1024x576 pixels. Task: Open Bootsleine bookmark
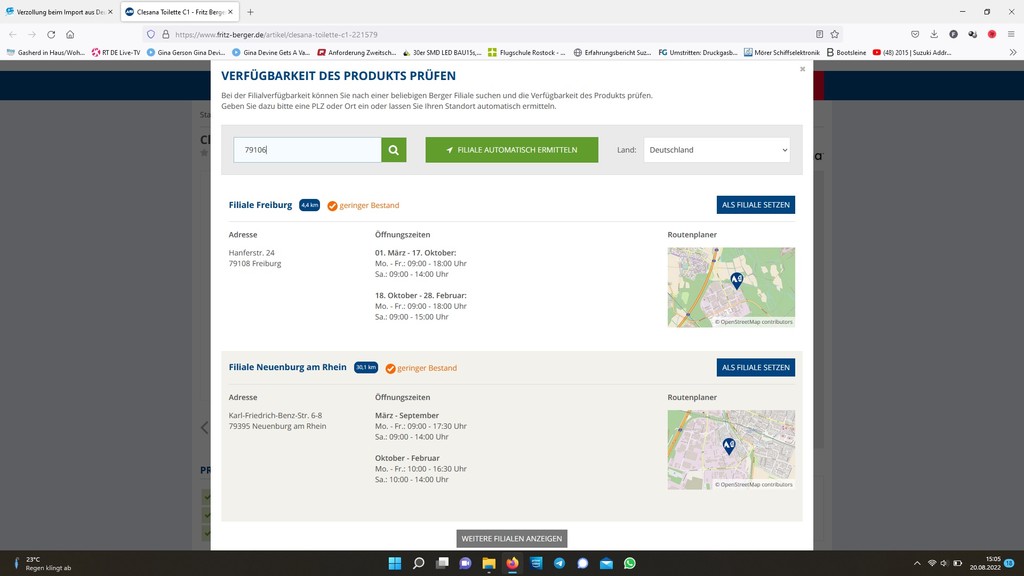(x=846, y=52)
